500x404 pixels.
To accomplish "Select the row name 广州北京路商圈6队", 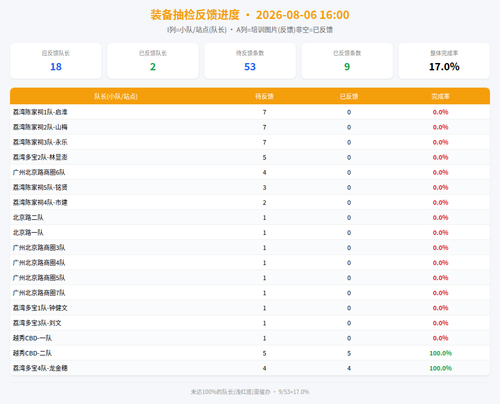I will tap(39, 172).
